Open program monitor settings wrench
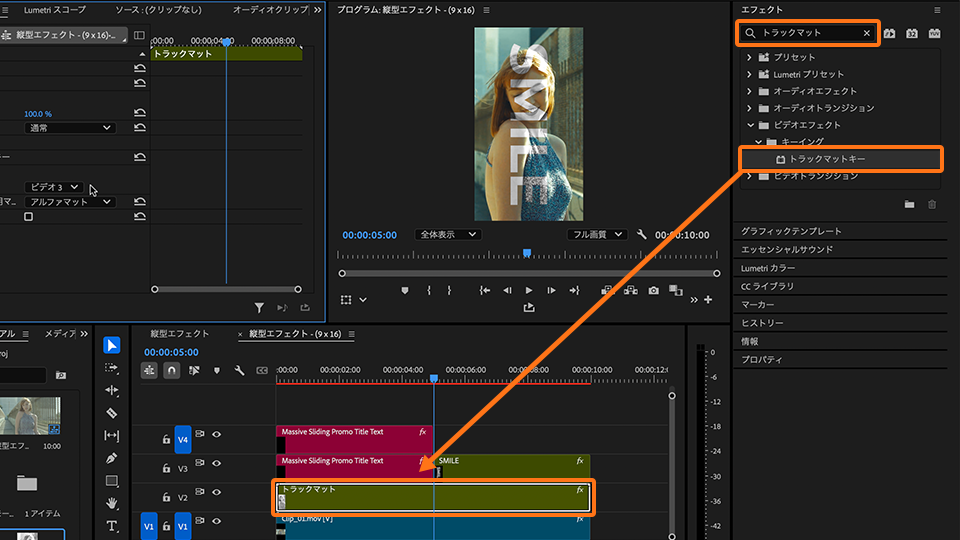960x540 pixels. pos(641,234)
